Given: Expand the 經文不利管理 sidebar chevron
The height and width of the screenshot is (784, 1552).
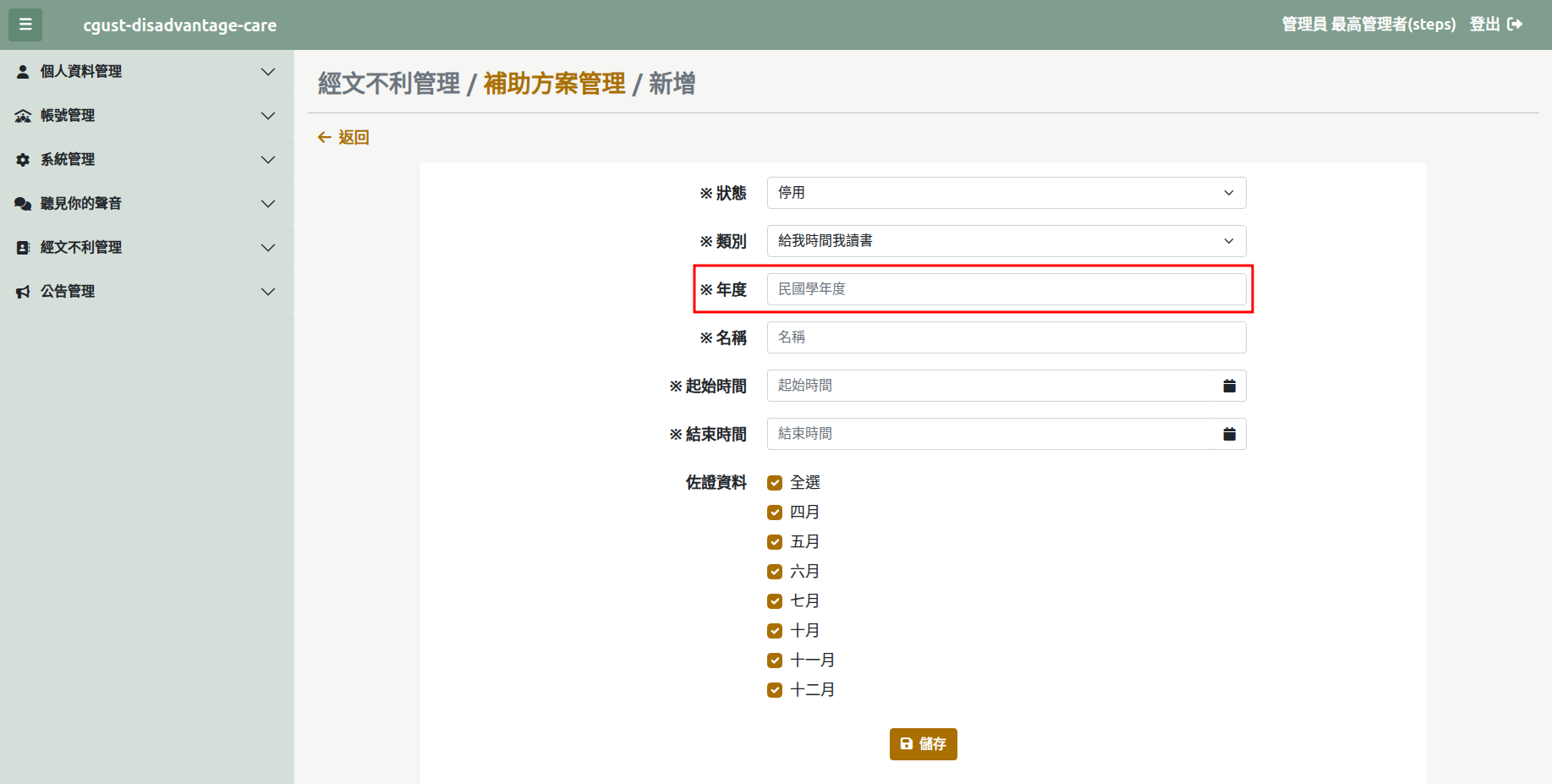Looking at the screenshot, I should [x=268, y=248].
